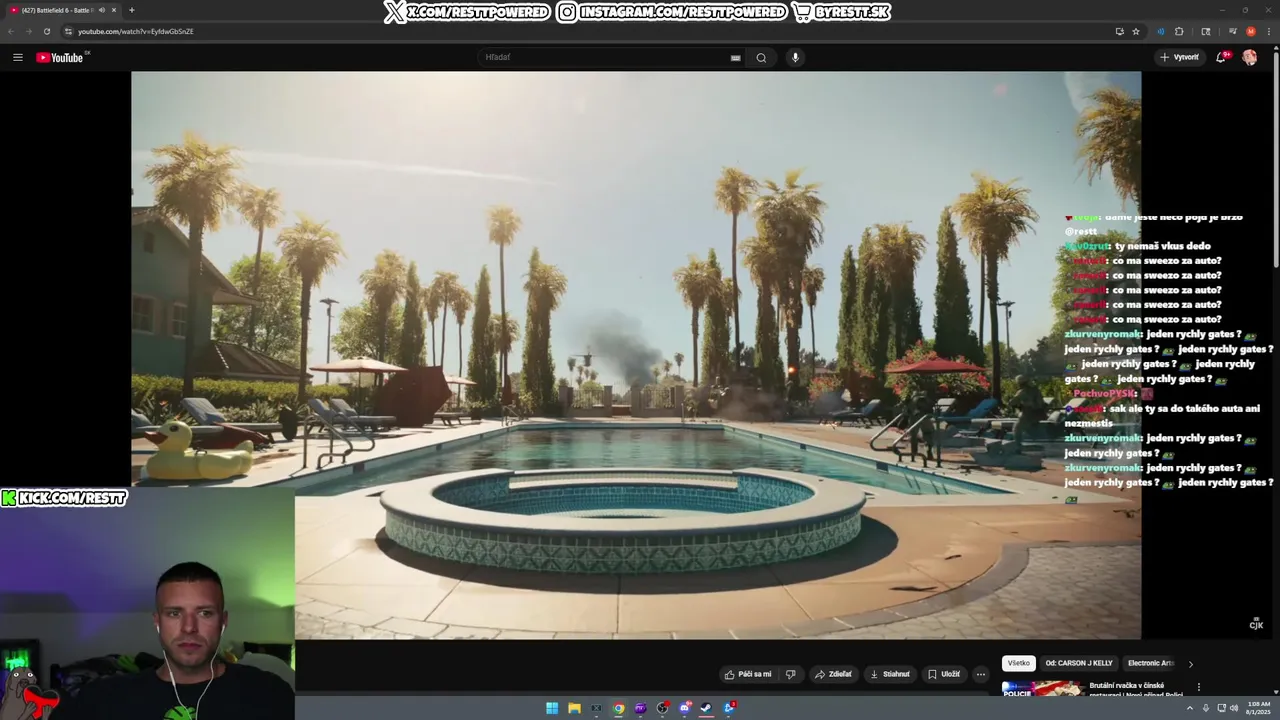Open File Explorer from taskbar
The height and width of the screenshot is (720, 1280).
pyautogui.click(x=574, y=708)
